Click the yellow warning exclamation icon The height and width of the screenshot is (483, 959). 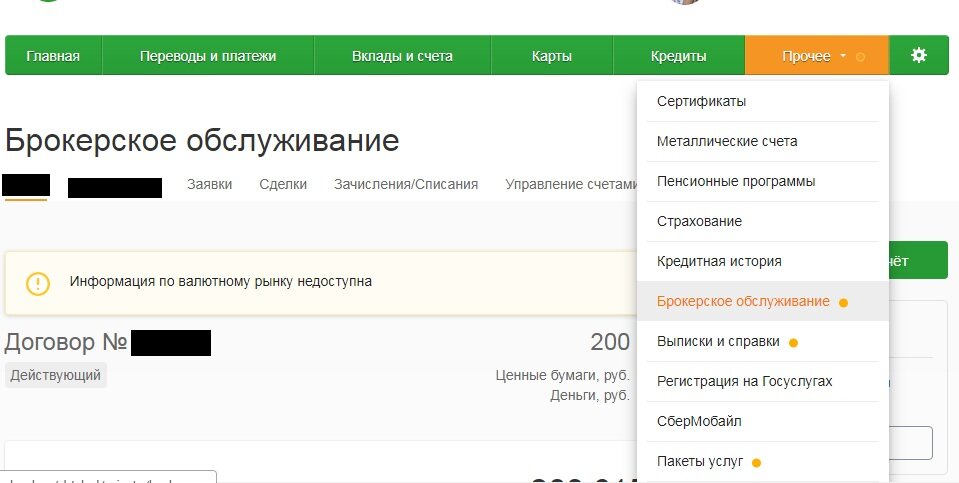point(38,283)
